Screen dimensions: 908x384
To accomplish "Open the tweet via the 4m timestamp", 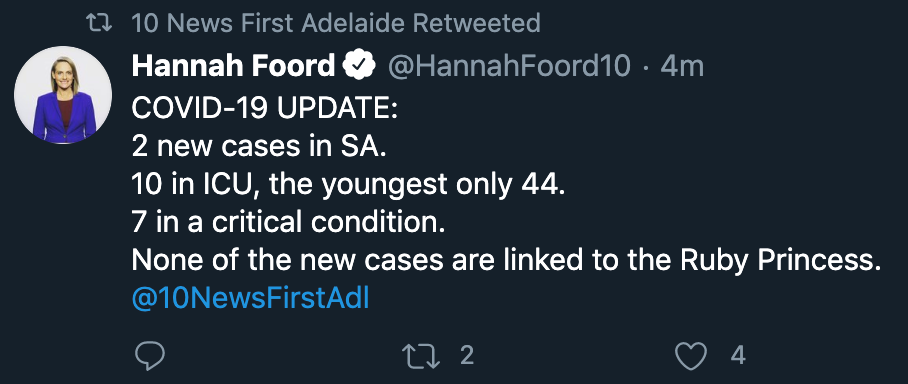I will 682,67.
